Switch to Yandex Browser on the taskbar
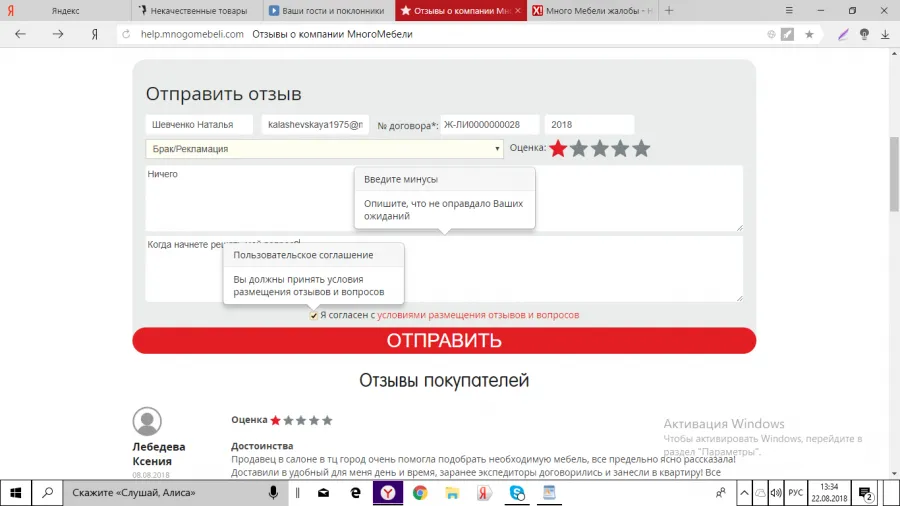Viewport: 900px width, 506px height. 388,492
